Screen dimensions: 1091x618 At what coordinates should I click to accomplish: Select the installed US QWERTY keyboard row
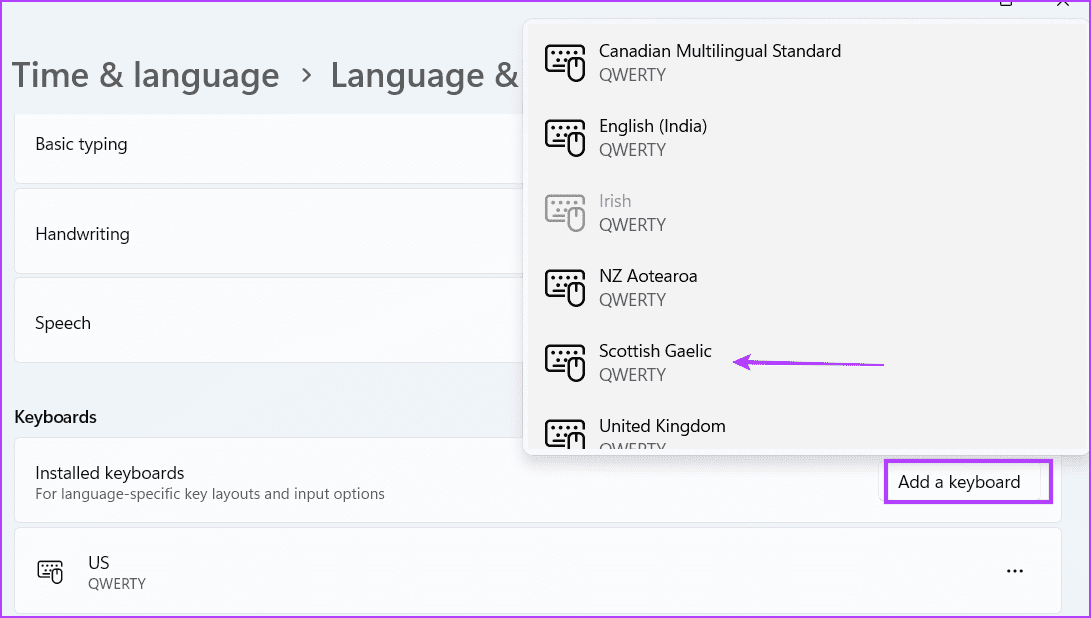point(538,571)
